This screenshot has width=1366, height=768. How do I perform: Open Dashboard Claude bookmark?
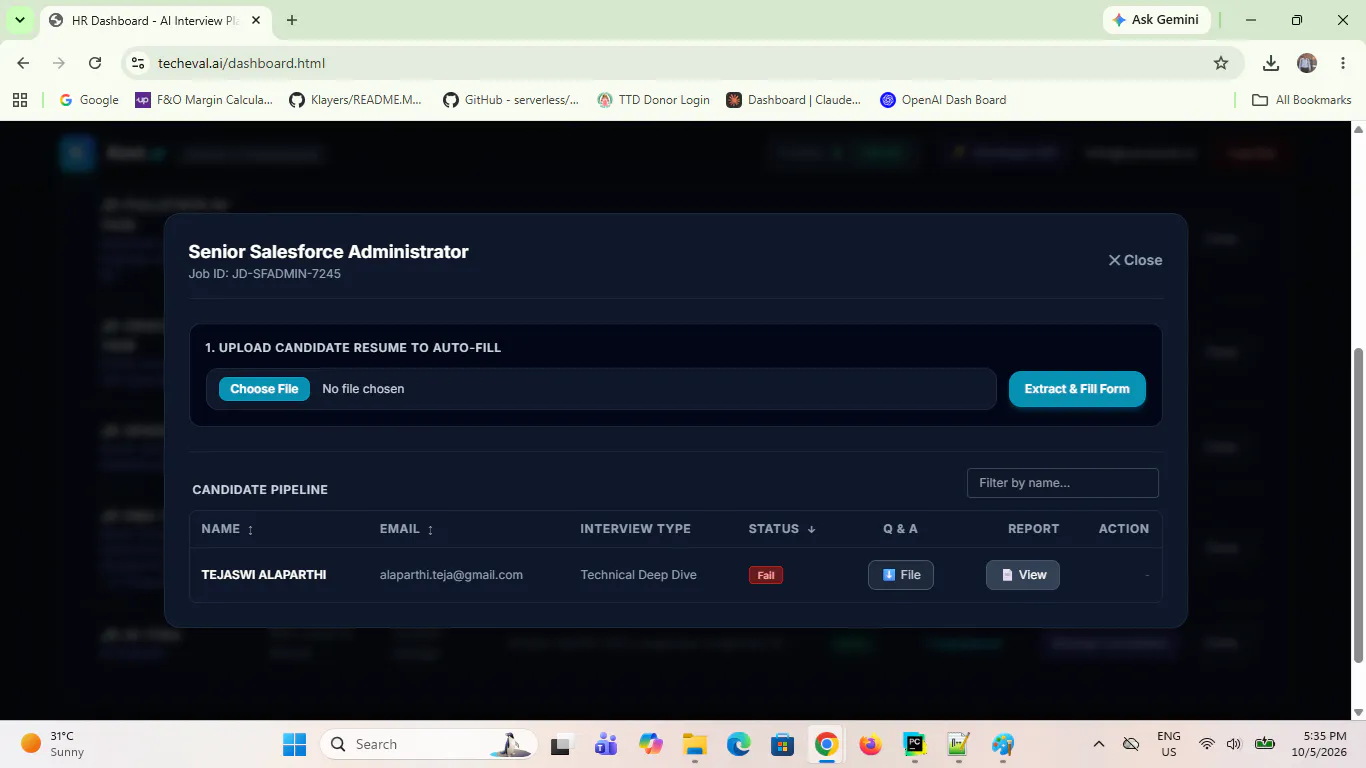point(794,100)
